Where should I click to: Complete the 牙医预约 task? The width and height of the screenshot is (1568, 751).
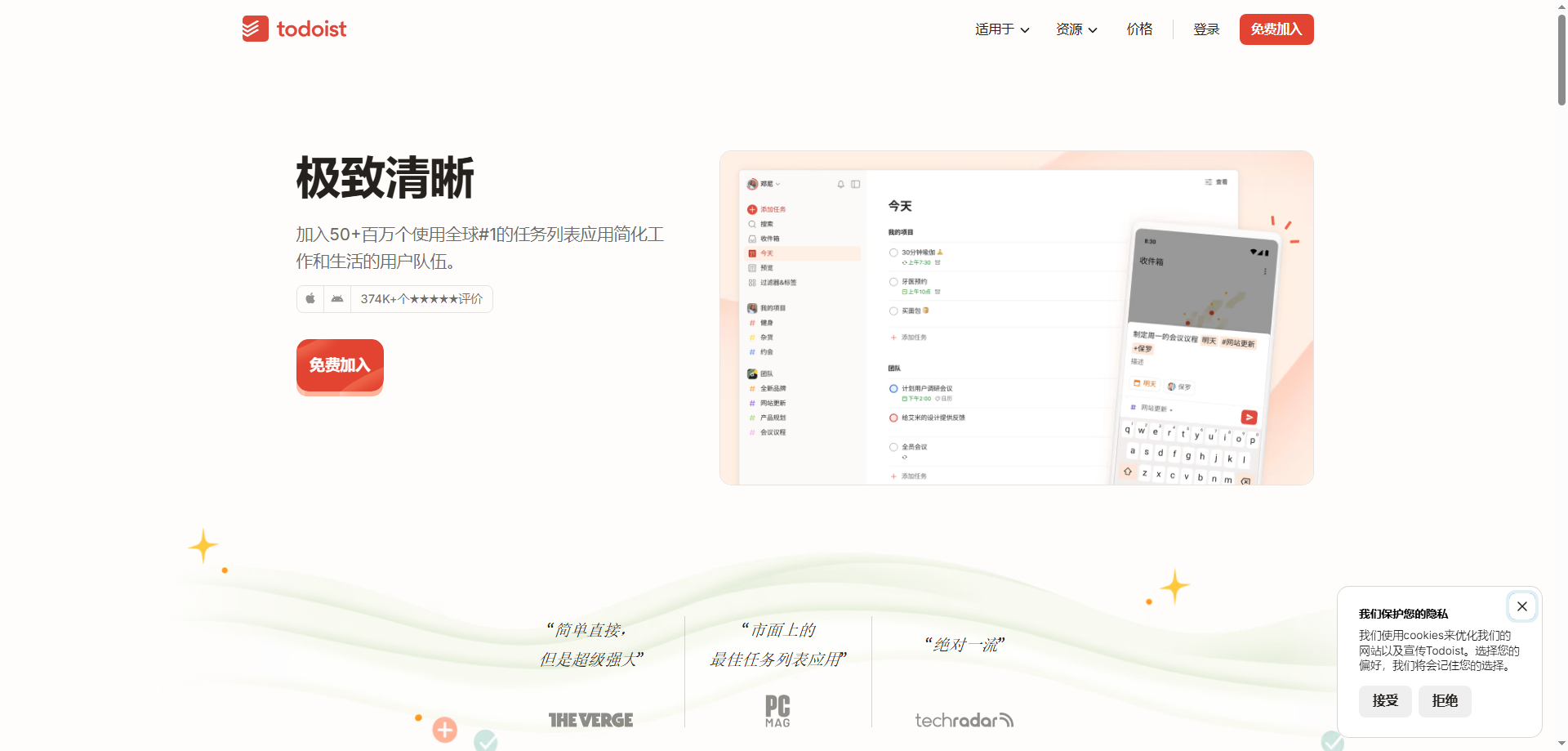[x=893, y=282]
